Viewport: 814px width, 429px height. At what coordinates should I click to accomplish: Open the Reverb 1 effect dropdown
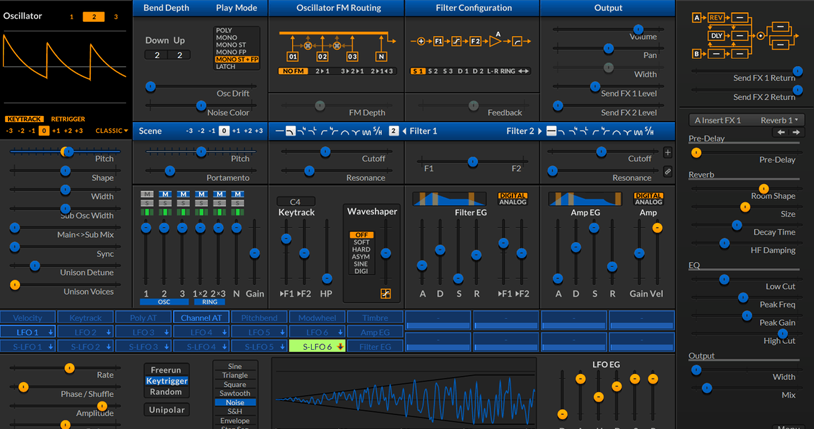tap(780, 120)
